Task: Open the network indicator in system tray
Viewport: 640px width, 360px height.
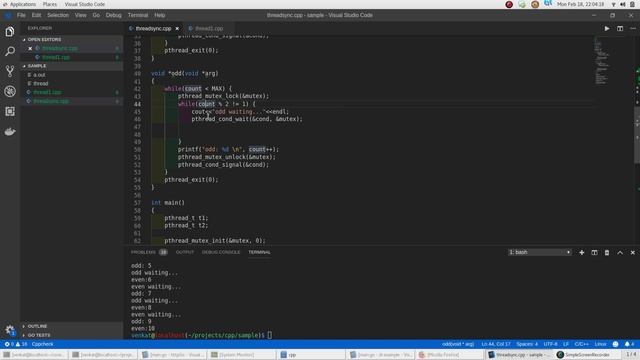Action: 613,4
